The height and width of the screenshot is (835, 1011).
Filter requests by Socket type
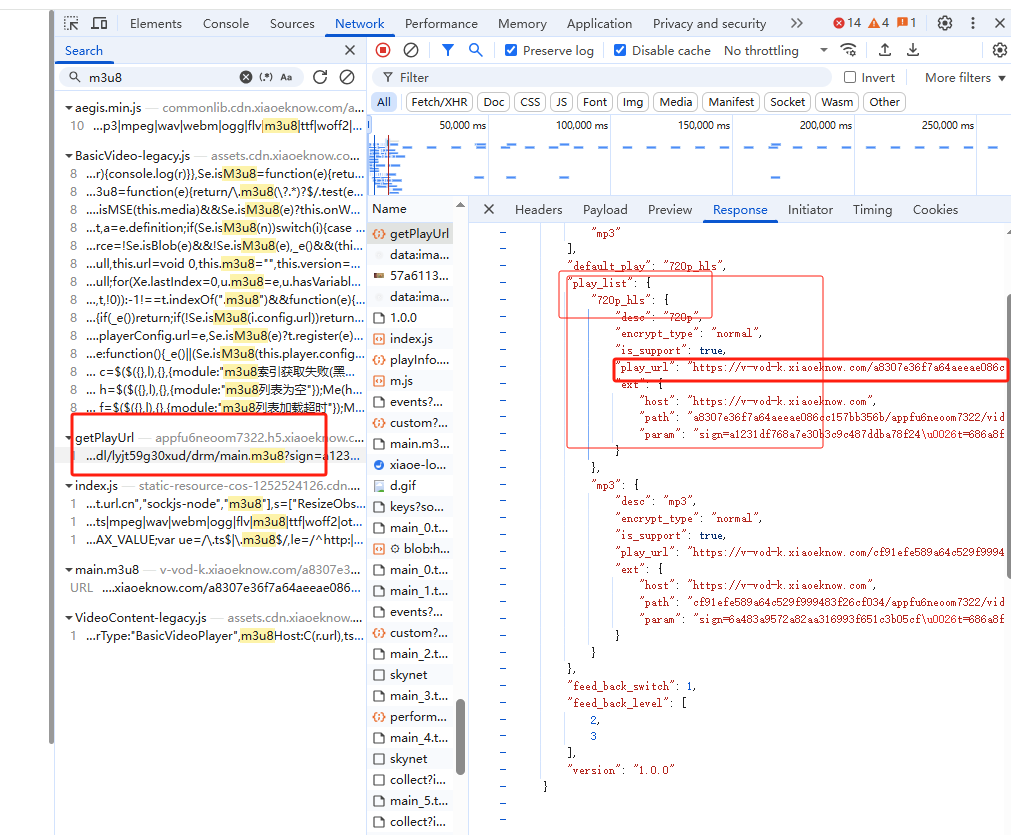tap(787, 102)
